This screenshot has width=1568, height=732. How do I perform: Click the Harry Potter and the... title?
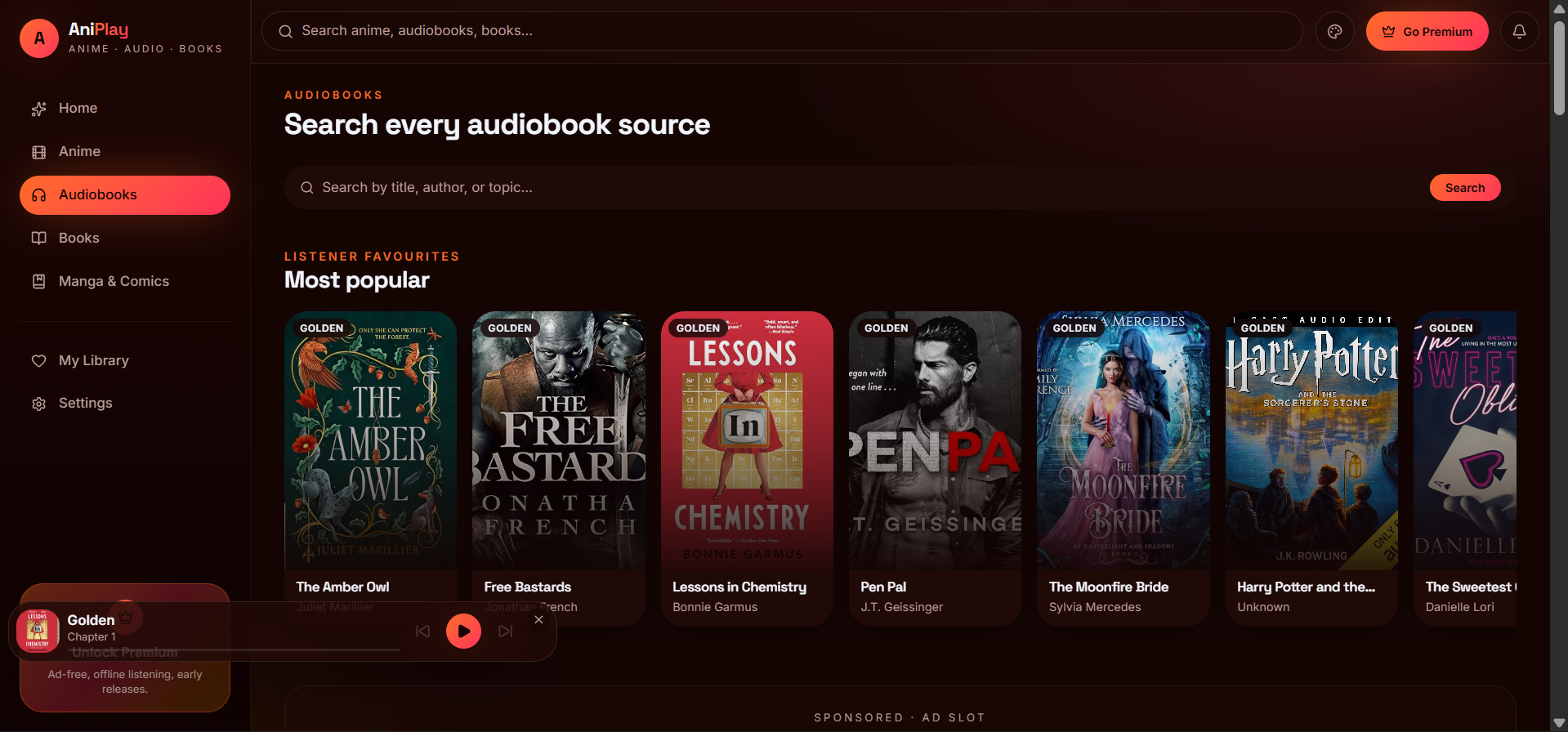pos(1306,587)
